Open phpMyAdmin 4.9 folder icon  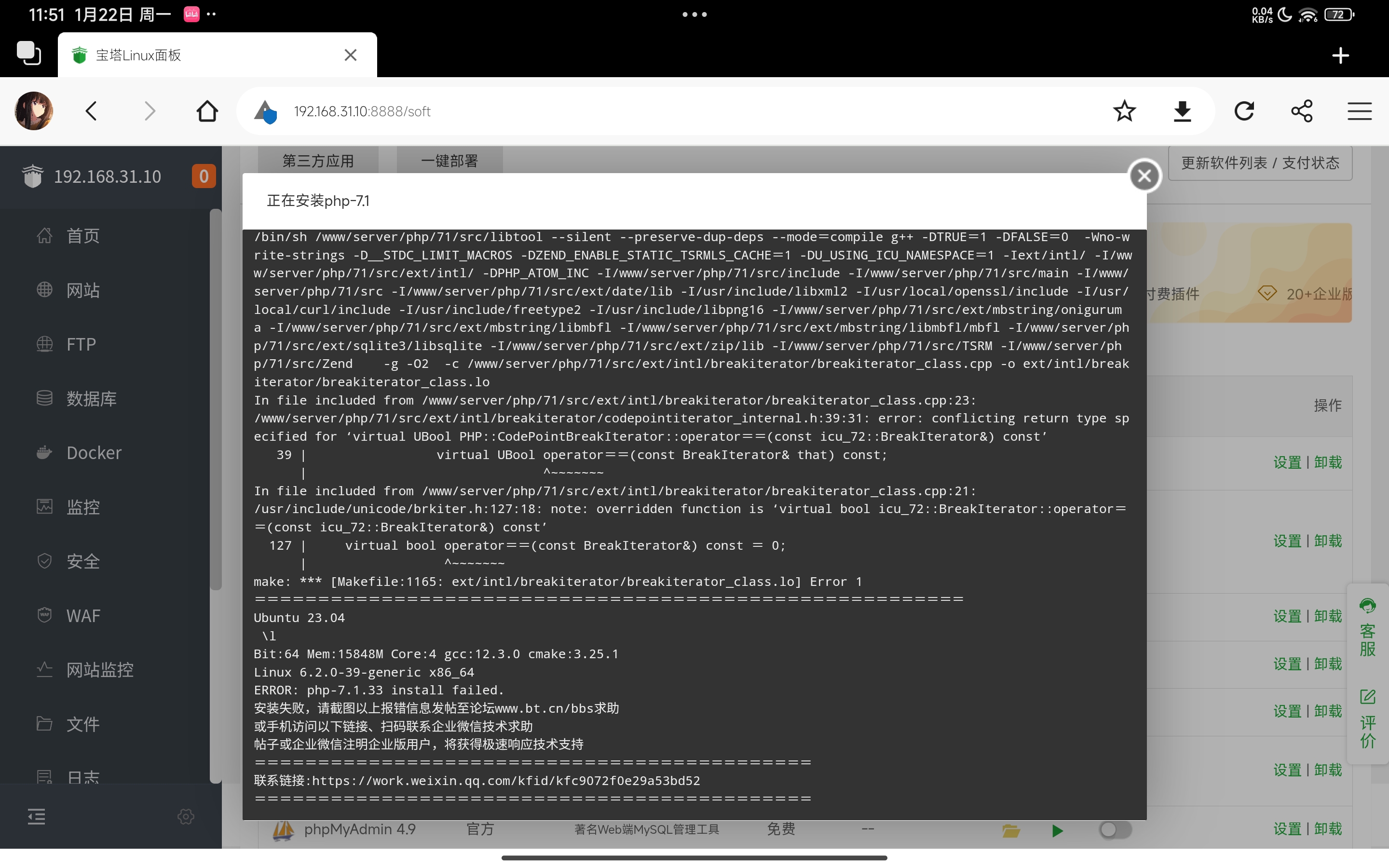[x=1011, y=830]
